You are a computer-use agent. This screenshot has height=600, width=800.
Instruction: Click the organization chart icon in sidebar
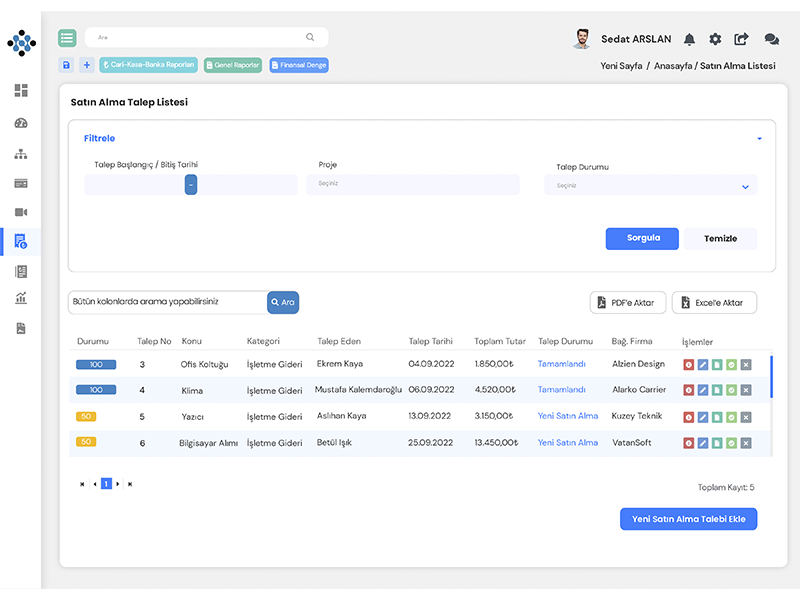coord(21,154)
